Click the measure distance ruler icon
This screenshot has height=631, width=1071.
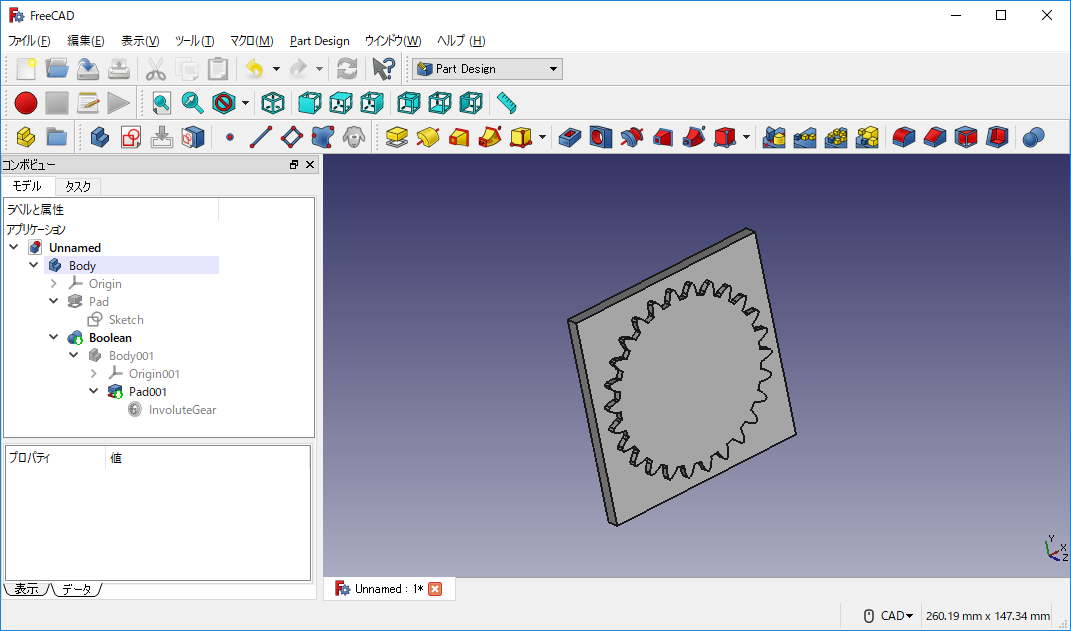(506, 104)
